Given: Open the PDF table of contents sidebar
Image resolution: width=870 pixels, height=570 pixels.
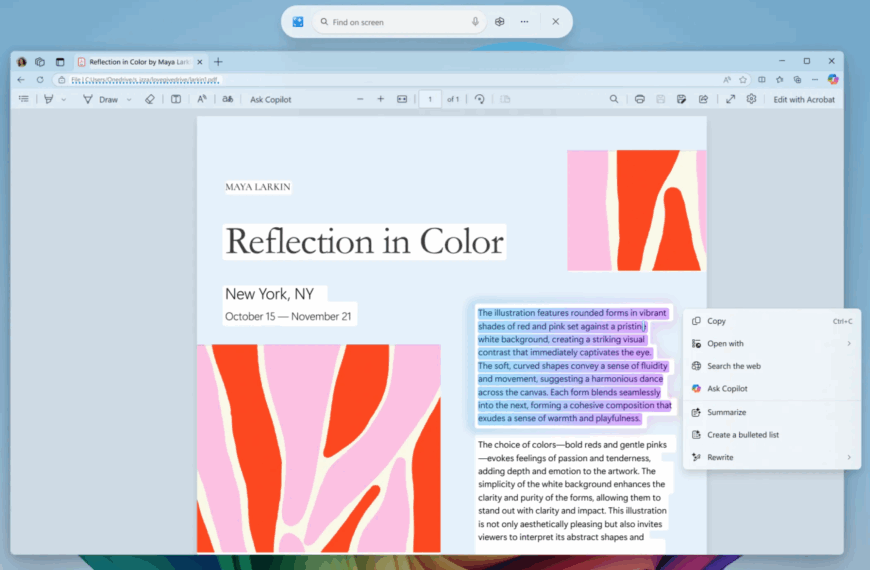Looking at the screenshot, I should pos(23,99).
